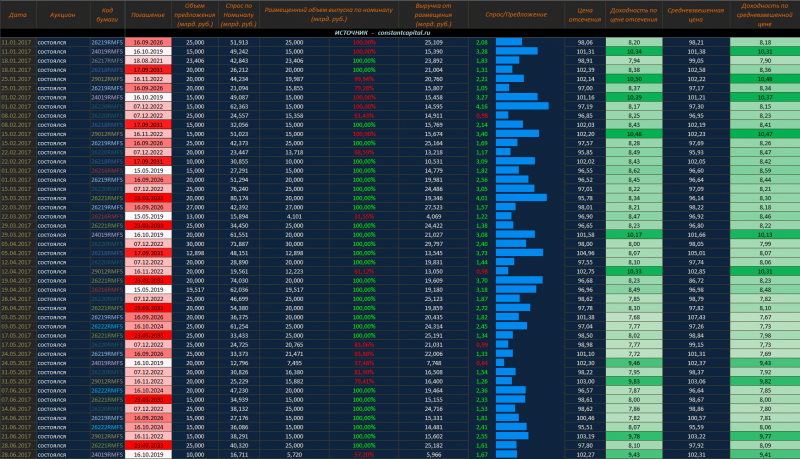Click the 'Дата' column header
Screen dimensions: 800x459
[x=17, y=16]
